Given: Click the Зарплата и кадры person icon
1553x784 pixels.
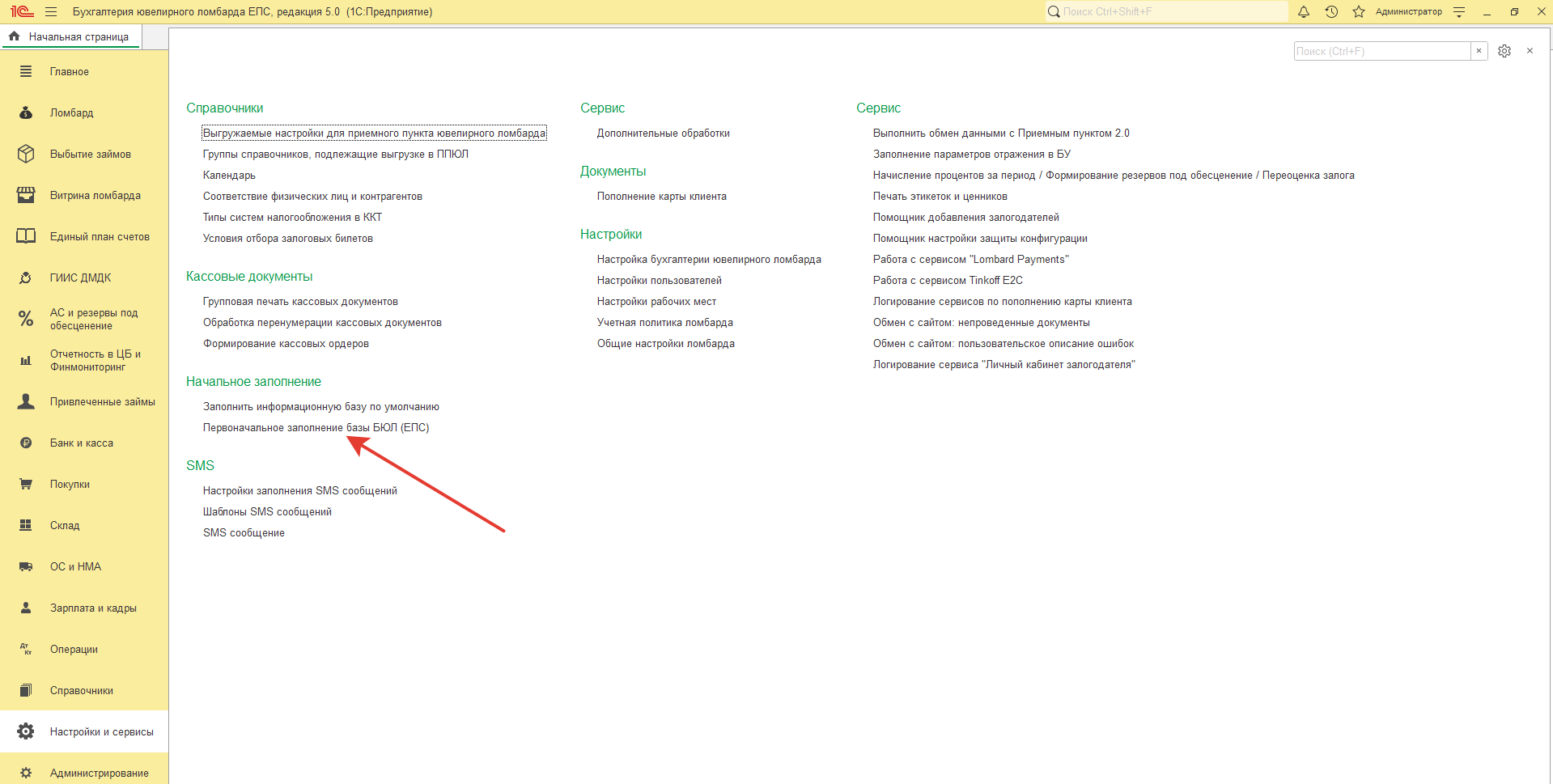Looking at the screenshot, I should pyautogui.click(x=26, y=608).
